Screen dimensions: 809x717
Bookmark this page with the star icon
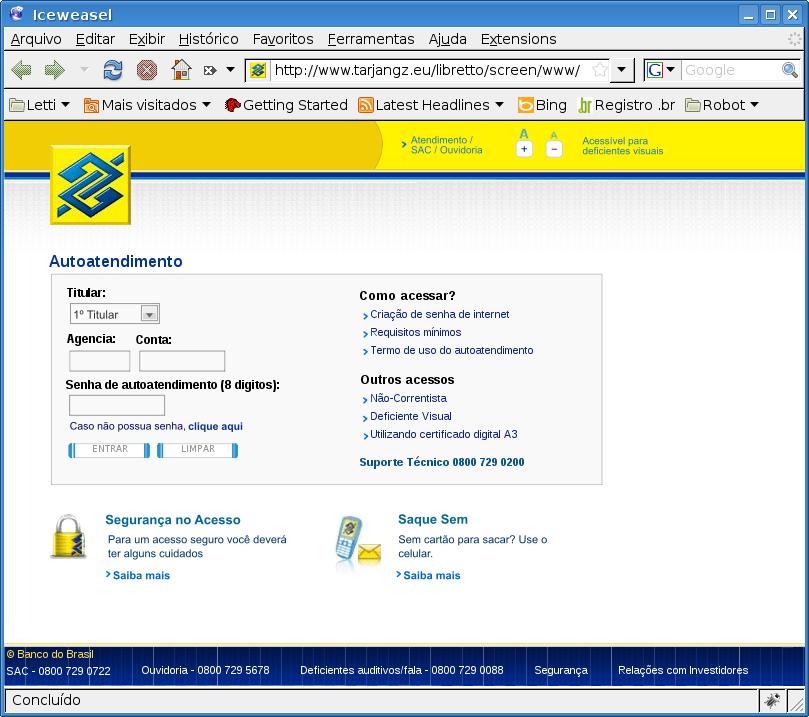coord(600,70)
